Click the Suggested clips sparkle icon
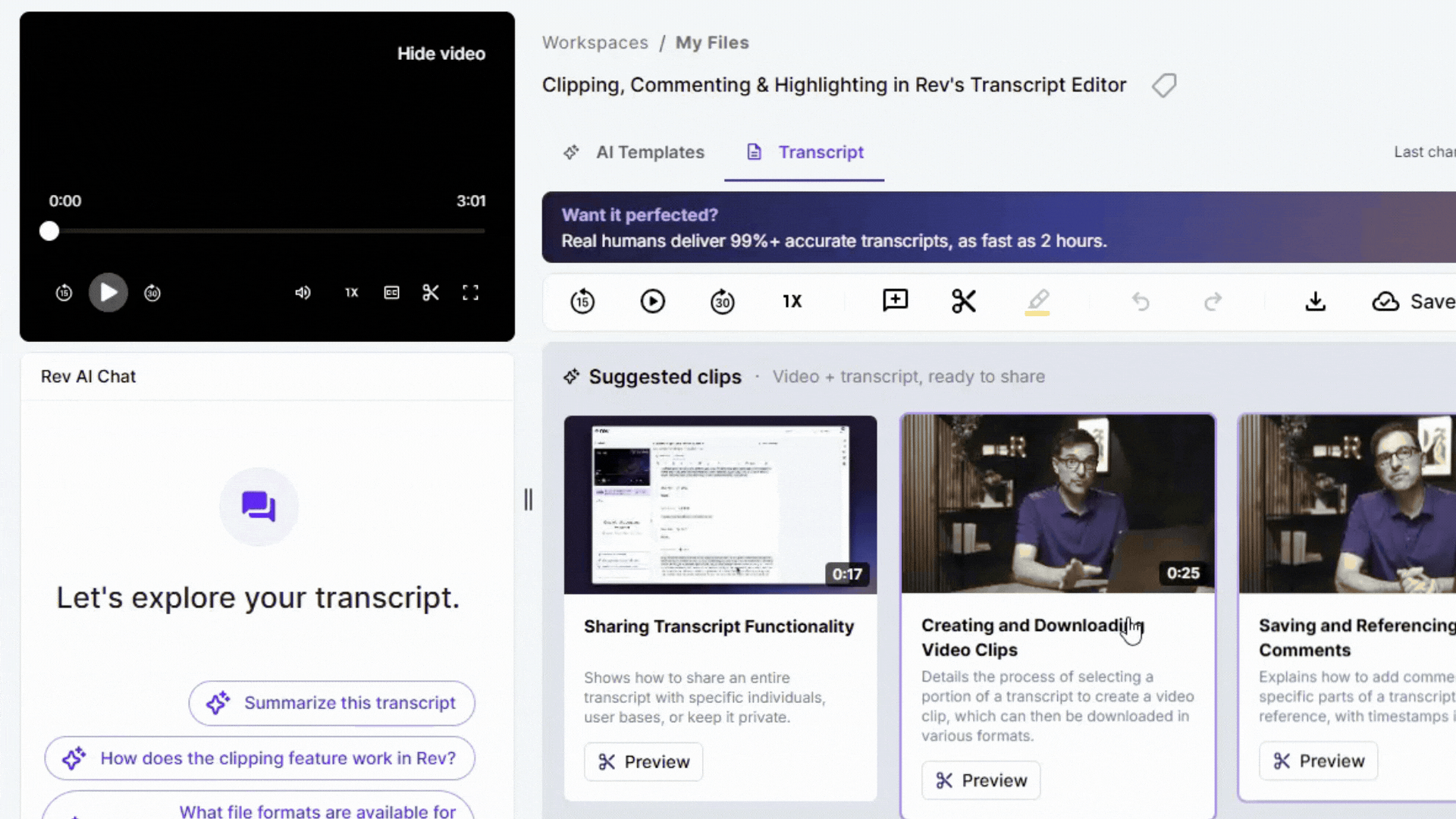Image resolution: width=1456 pixels, height=819 pixels. [572, 376]
